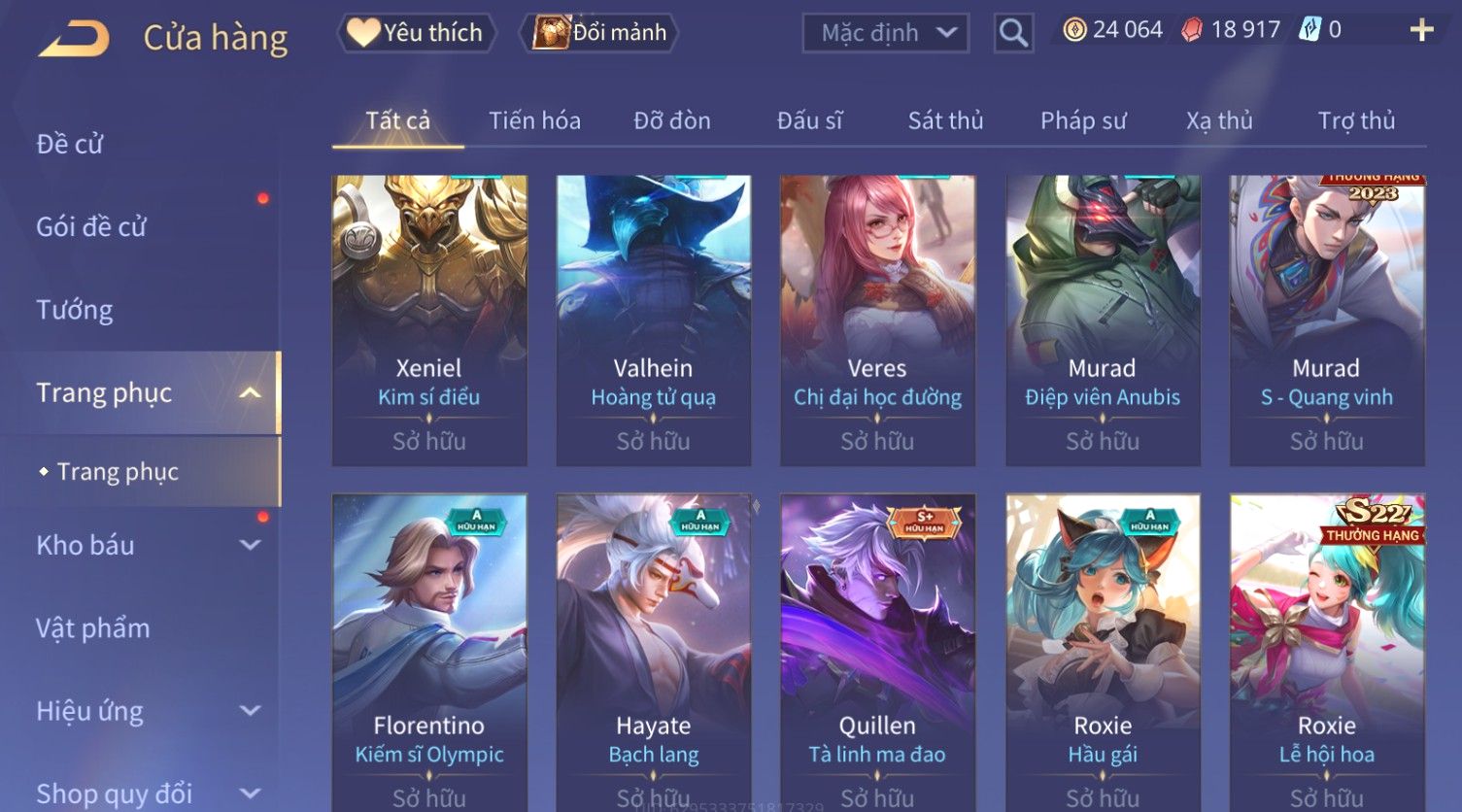Click the red ruby currency icon

[1192, 30]
